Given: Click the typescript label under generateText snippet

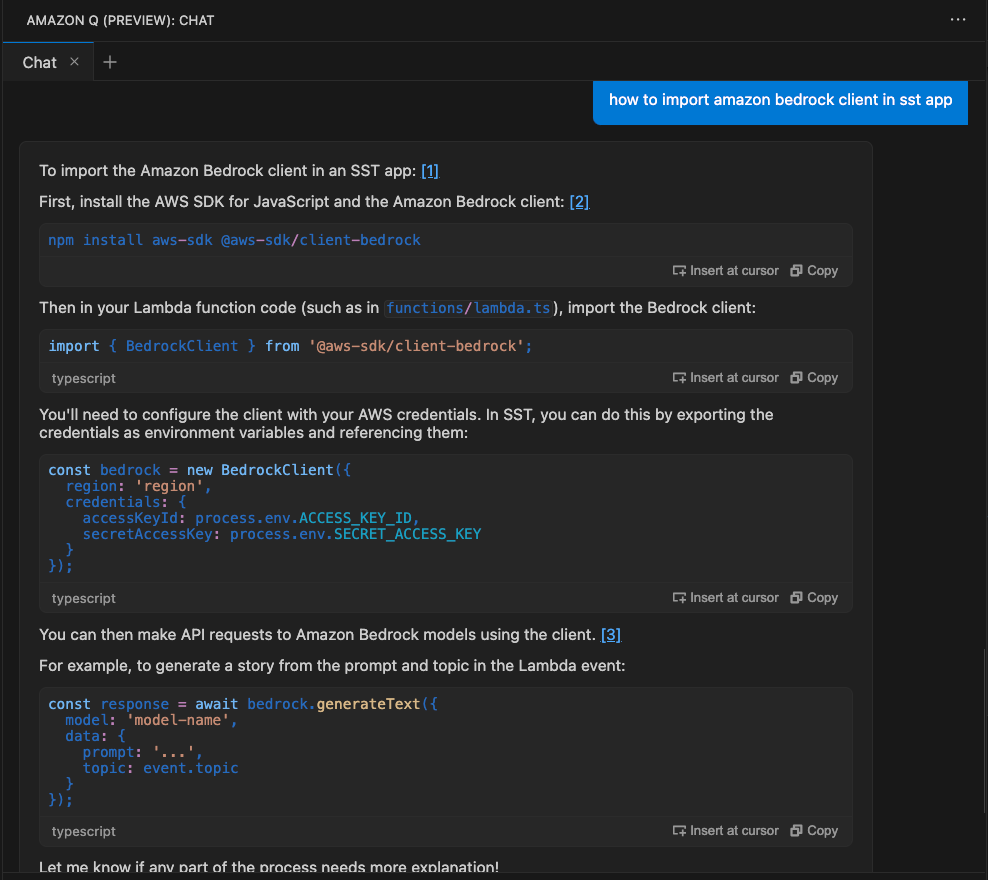Looking at the screenshot, I should click(x=83, y=831).
